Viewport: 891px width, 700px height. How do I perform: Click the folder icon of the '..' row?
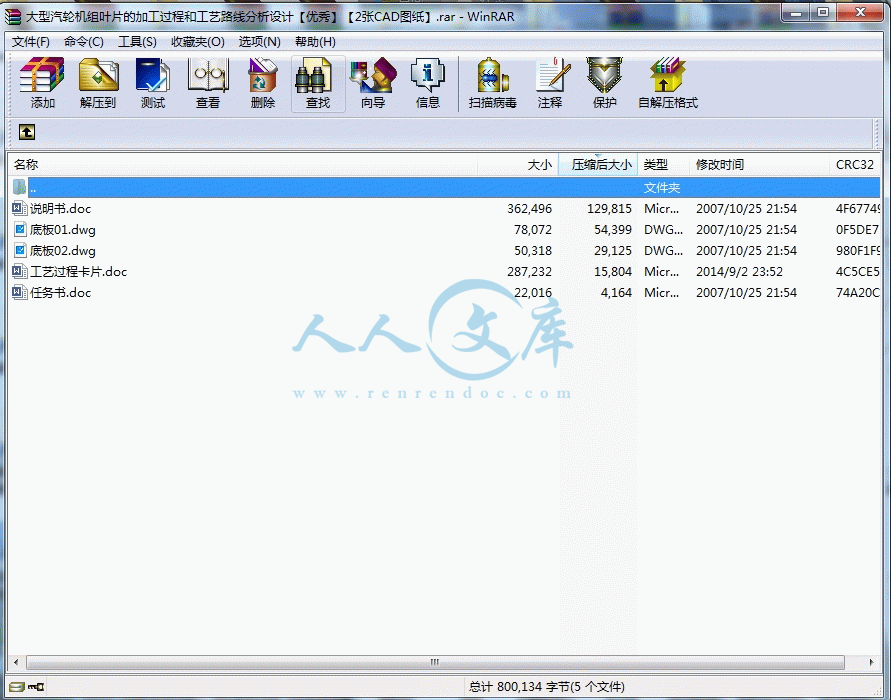[x=19, y=187]
